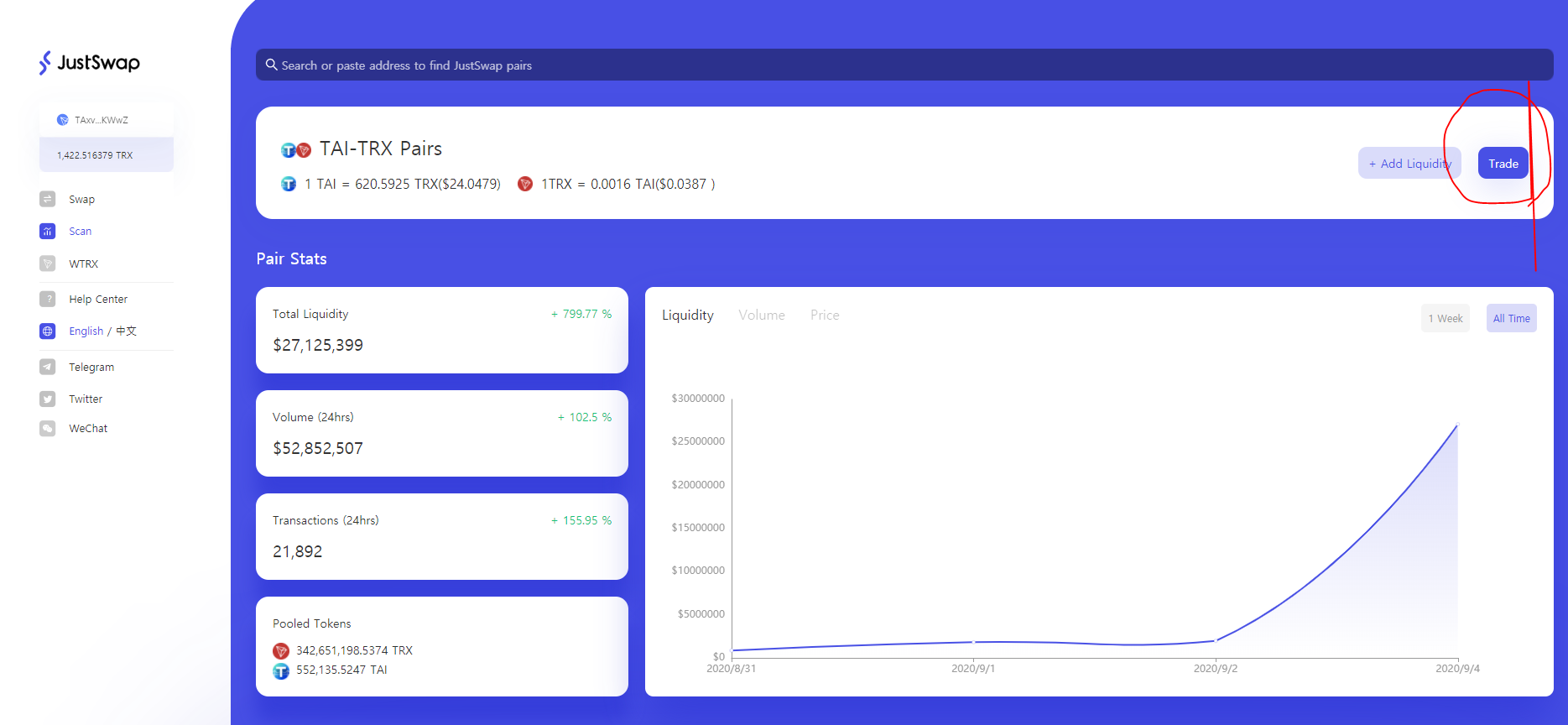Click the Add Liquidity button
The width and height of the screenshot is (1568, 725).
pyautogui.click(x=1409, y=164)
